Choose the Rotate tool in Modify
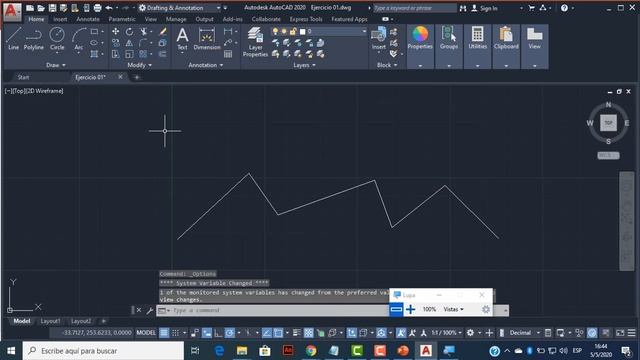This screenshot has height=360, width=640. coord(129,31)
